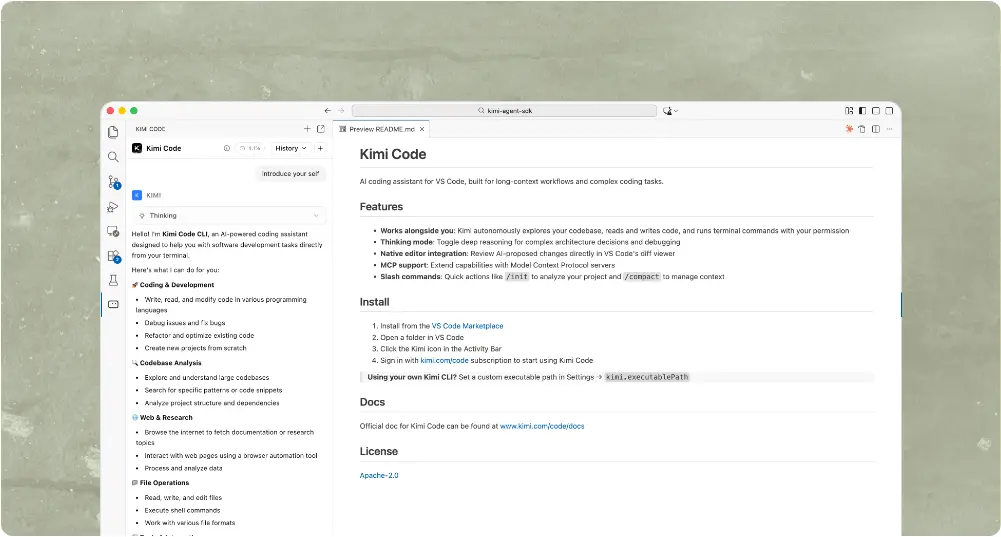This screenshot has height=537, width=1001.
Task: Open the Explorer view in the activity bar
Action: point(113,132)
